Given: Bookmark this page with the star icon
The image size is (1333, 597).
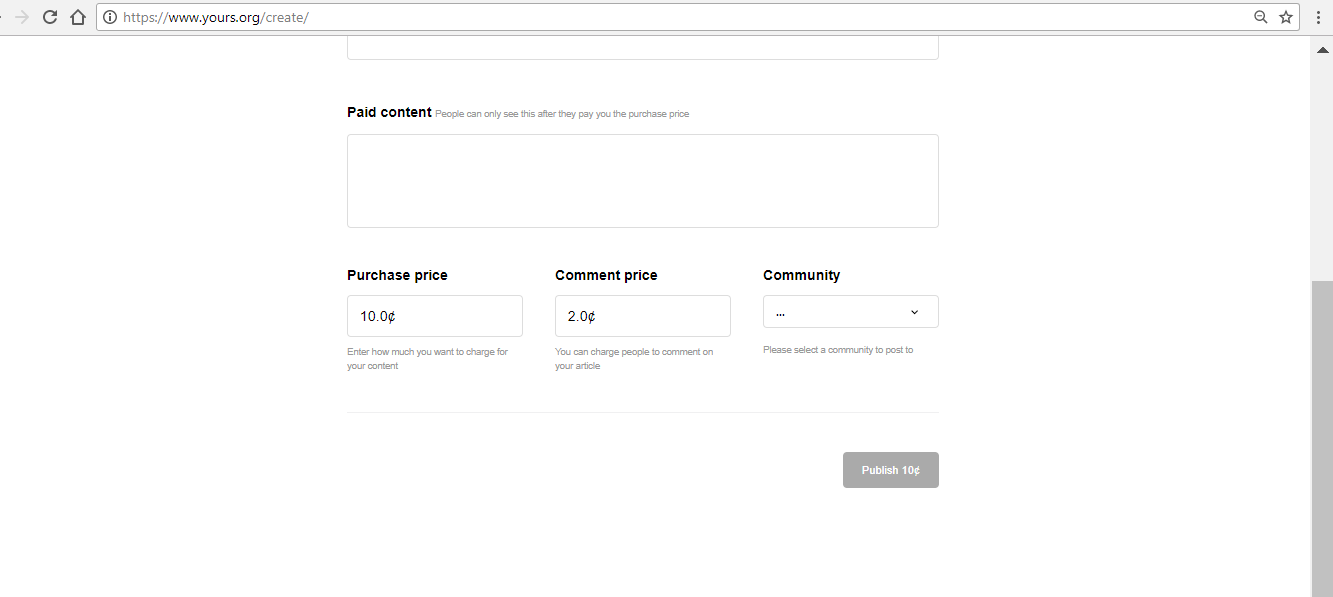Looking at the screenshot, I should pyautogui.click(x=1286, y=17).
